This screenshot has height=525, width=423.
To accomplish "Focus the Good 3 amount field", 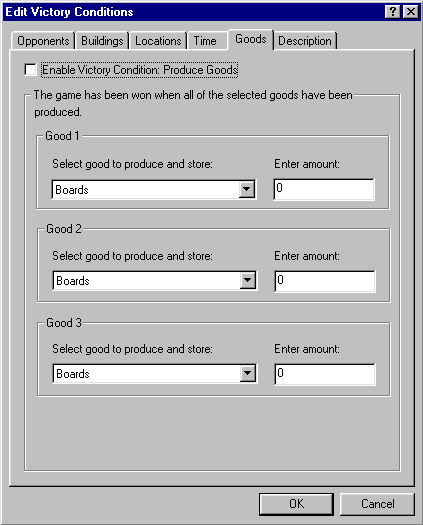I will (x=325, y=374).
